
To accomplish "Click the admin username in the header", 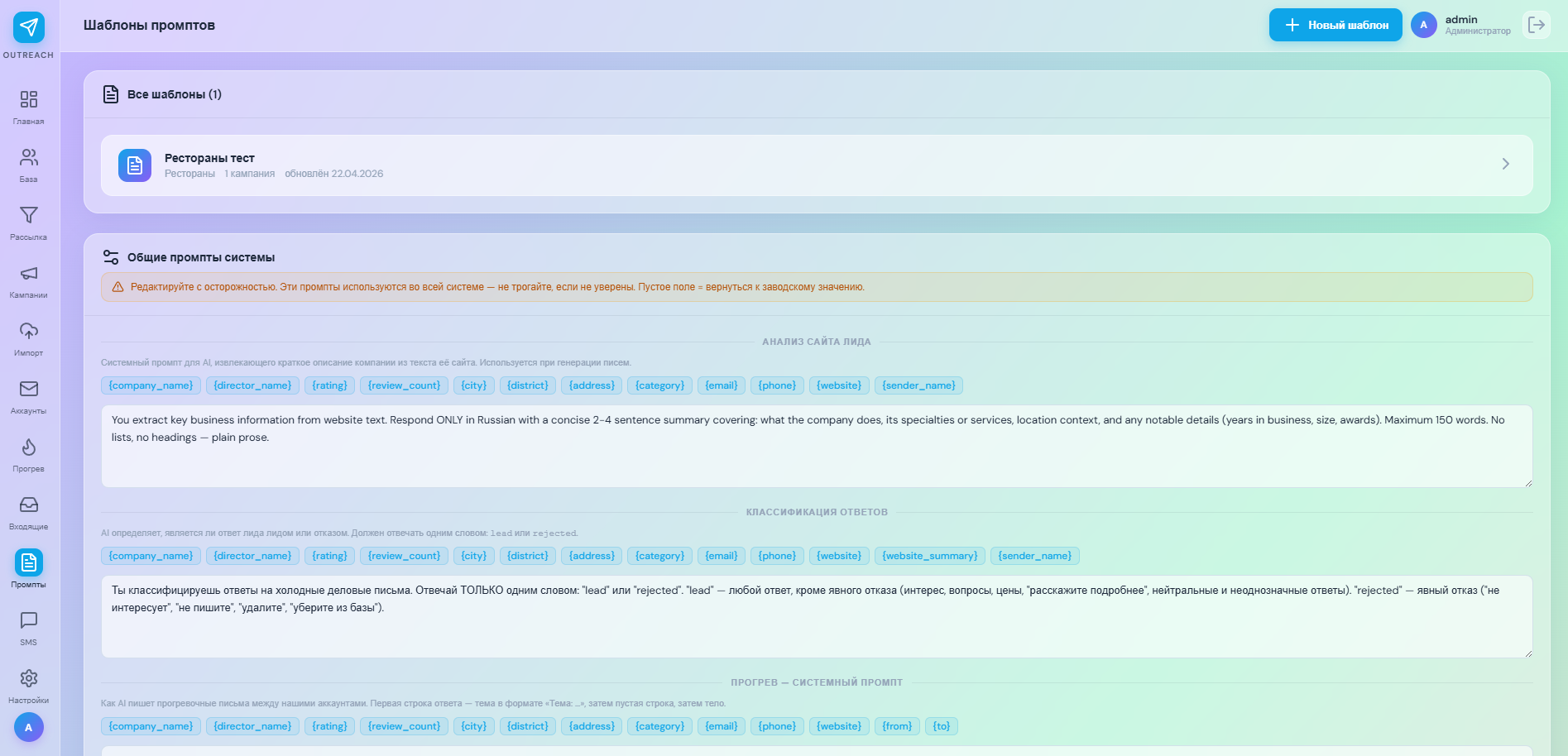I will [1461, 20].
